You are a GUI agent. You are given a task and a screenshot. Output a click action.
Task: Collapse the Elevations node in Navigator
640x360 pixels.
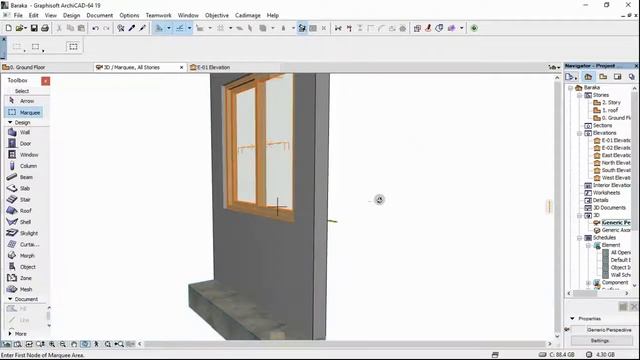click(x=579, y=133)
